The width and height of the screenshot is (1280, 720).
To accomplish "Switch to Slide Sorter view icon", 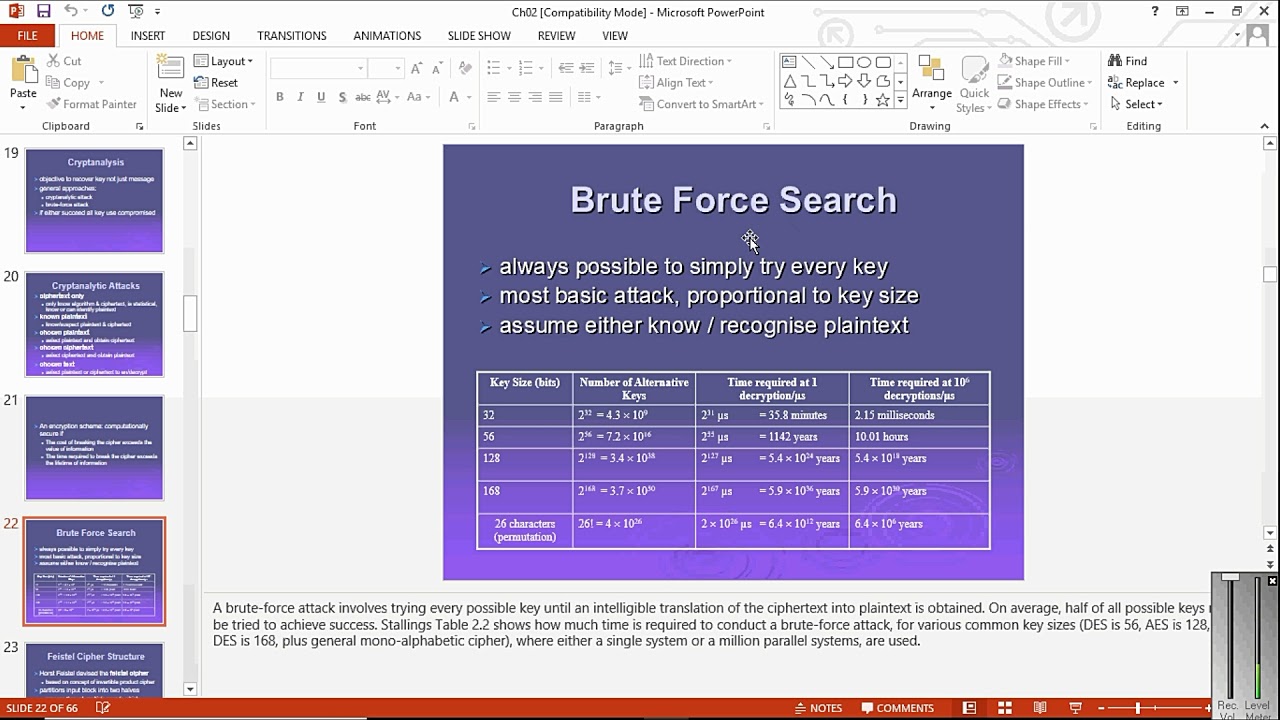I will point(1006,708).
